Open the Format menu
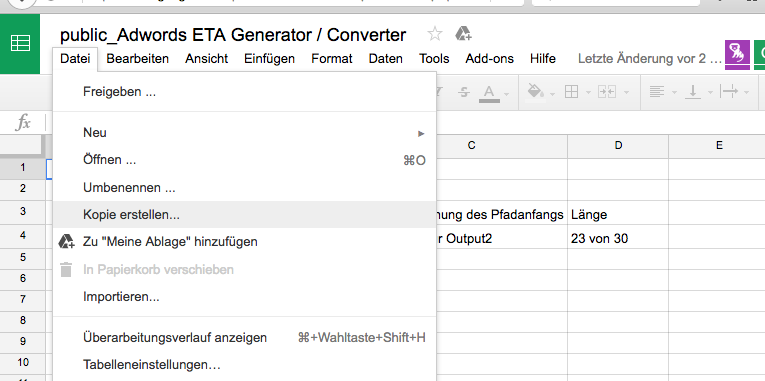 coord(332,59)
